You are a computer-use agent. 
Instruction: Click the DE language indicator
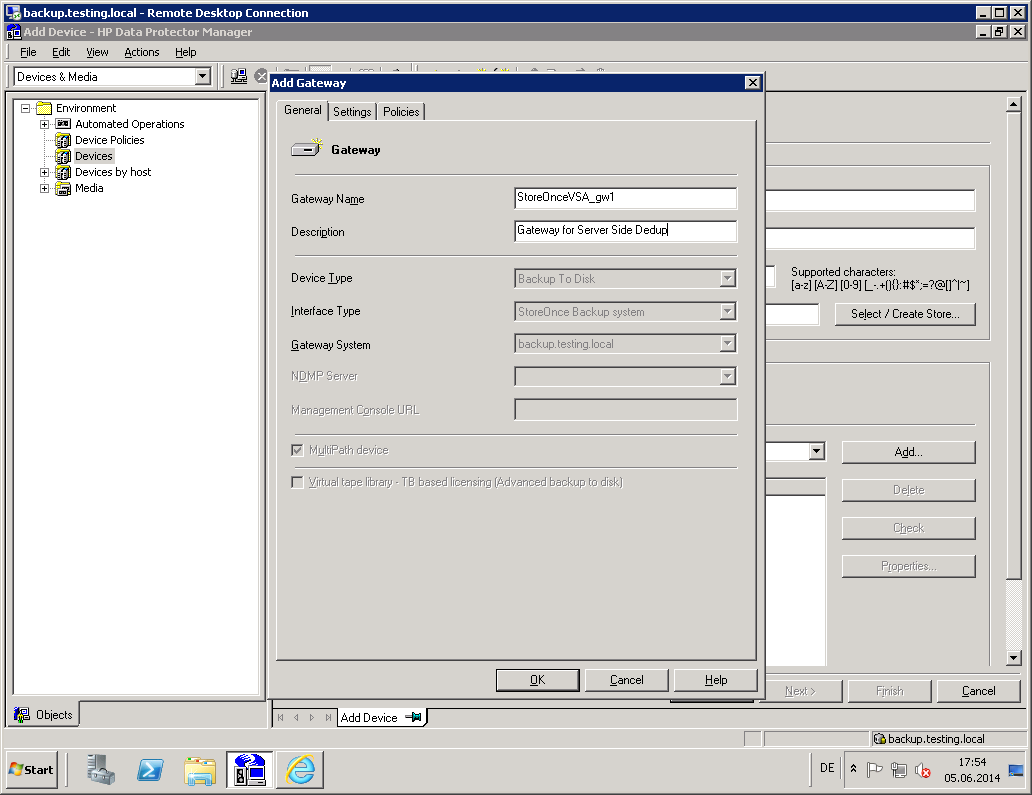(827, 768)
